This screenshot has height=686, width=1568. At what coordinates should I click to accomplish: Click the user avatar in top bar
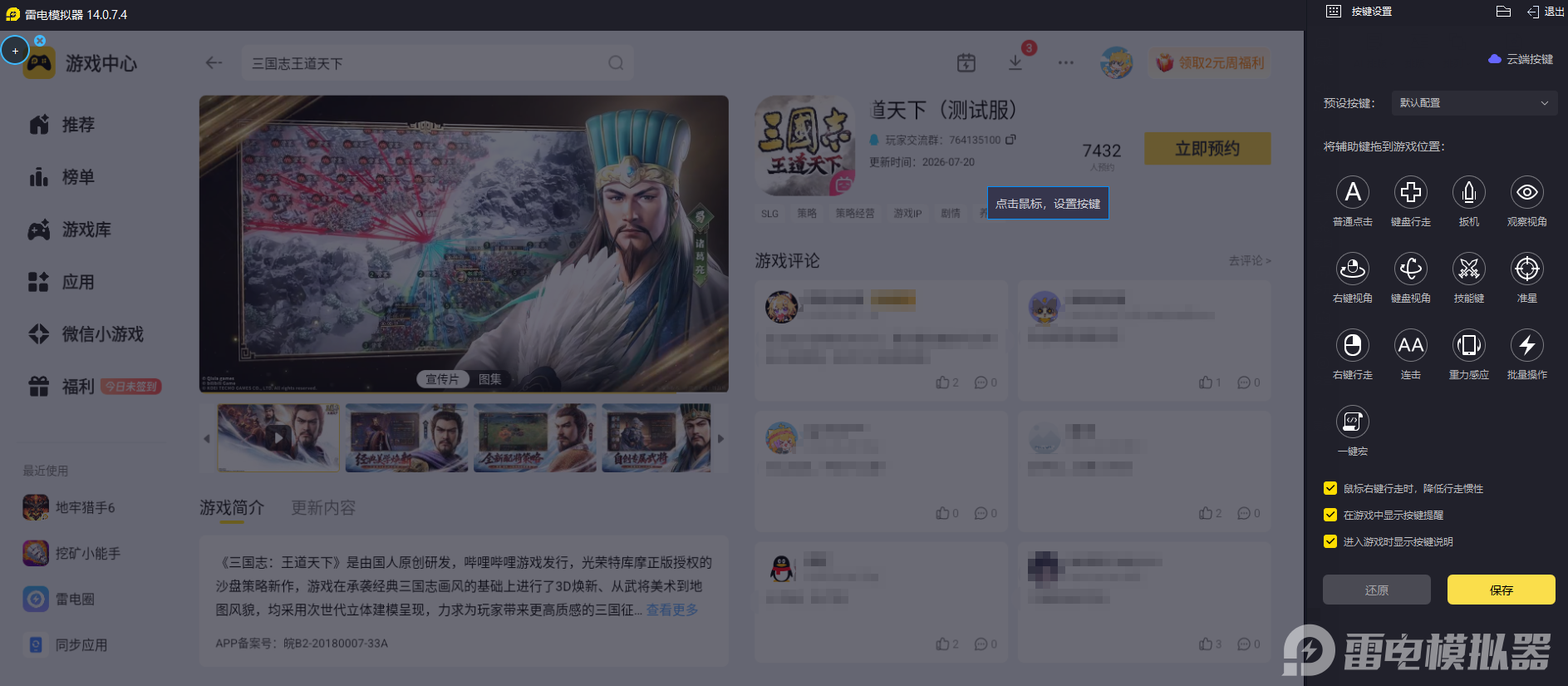[x=1116, y=62]
